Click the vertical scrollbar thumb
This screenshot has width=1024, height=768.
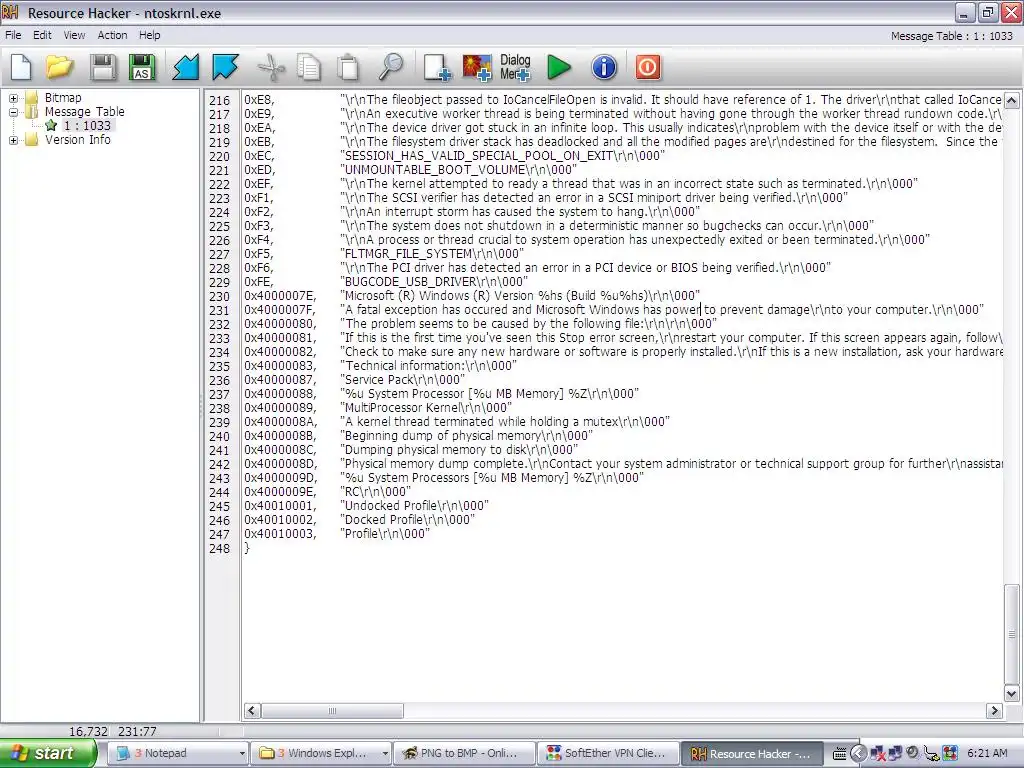[1011, 633]
